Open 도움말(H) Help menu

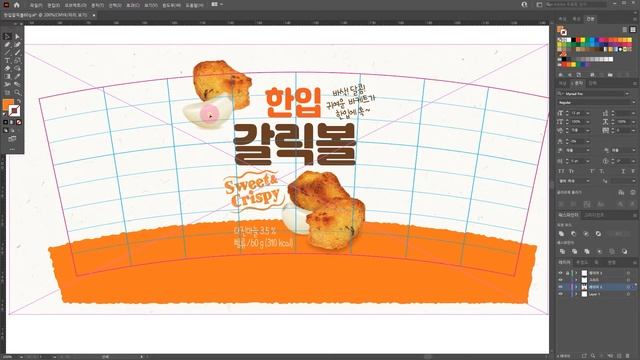pos(194,5)
